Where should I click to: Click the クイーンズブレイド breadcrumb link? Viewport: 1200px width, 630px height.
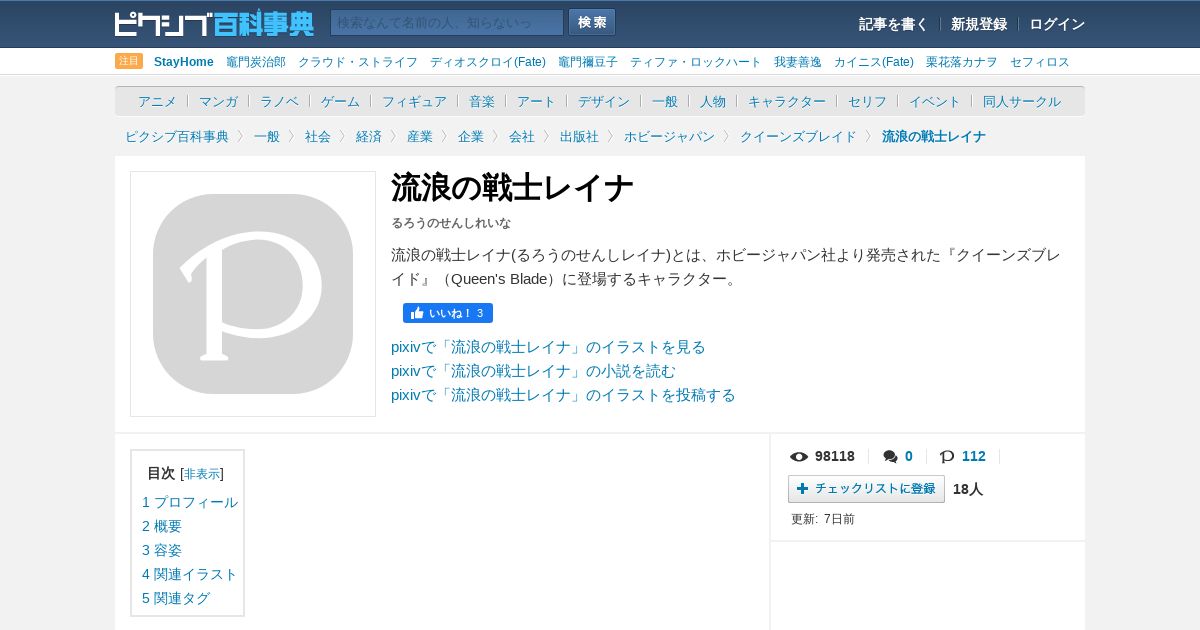(798, 136)
